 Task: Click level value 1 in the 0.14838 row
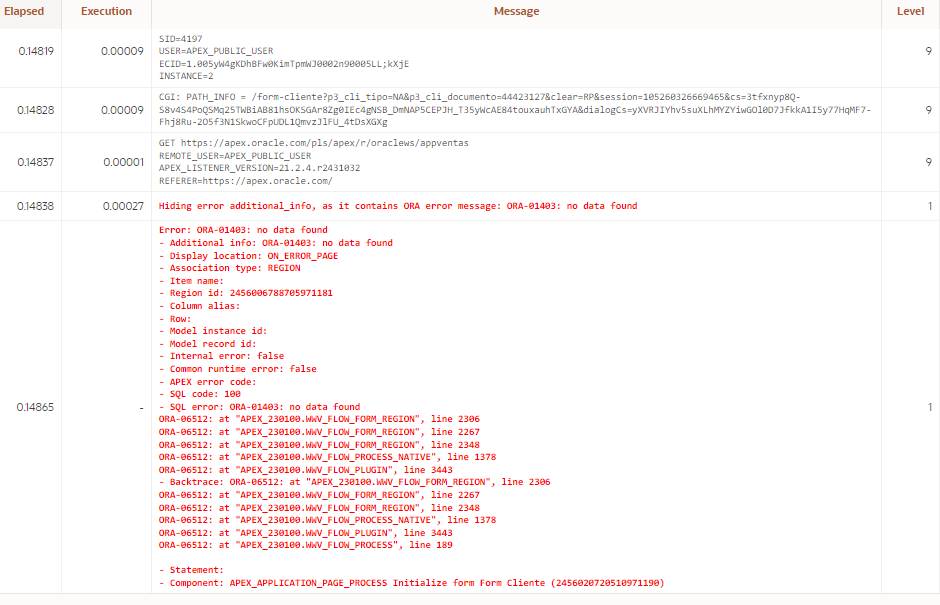tap(930, 206)
